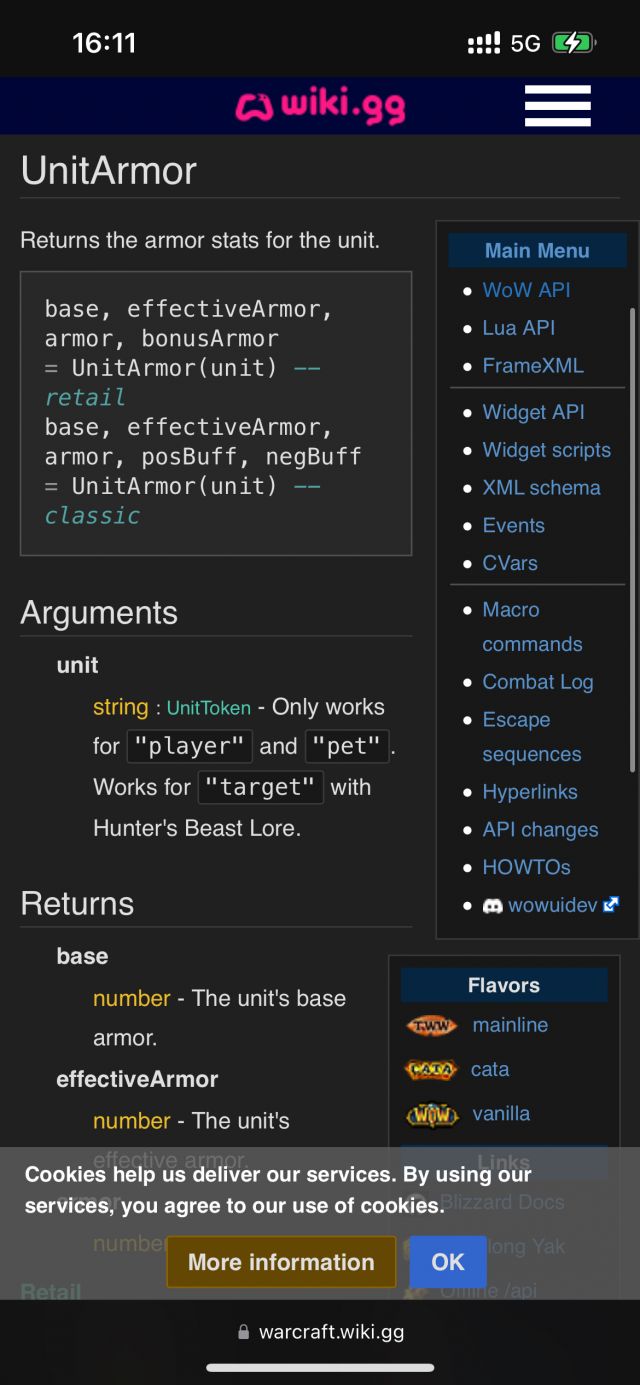Follow the UnitToken type link
Screen dimensions: 640x1385
(x=208, y=708)
